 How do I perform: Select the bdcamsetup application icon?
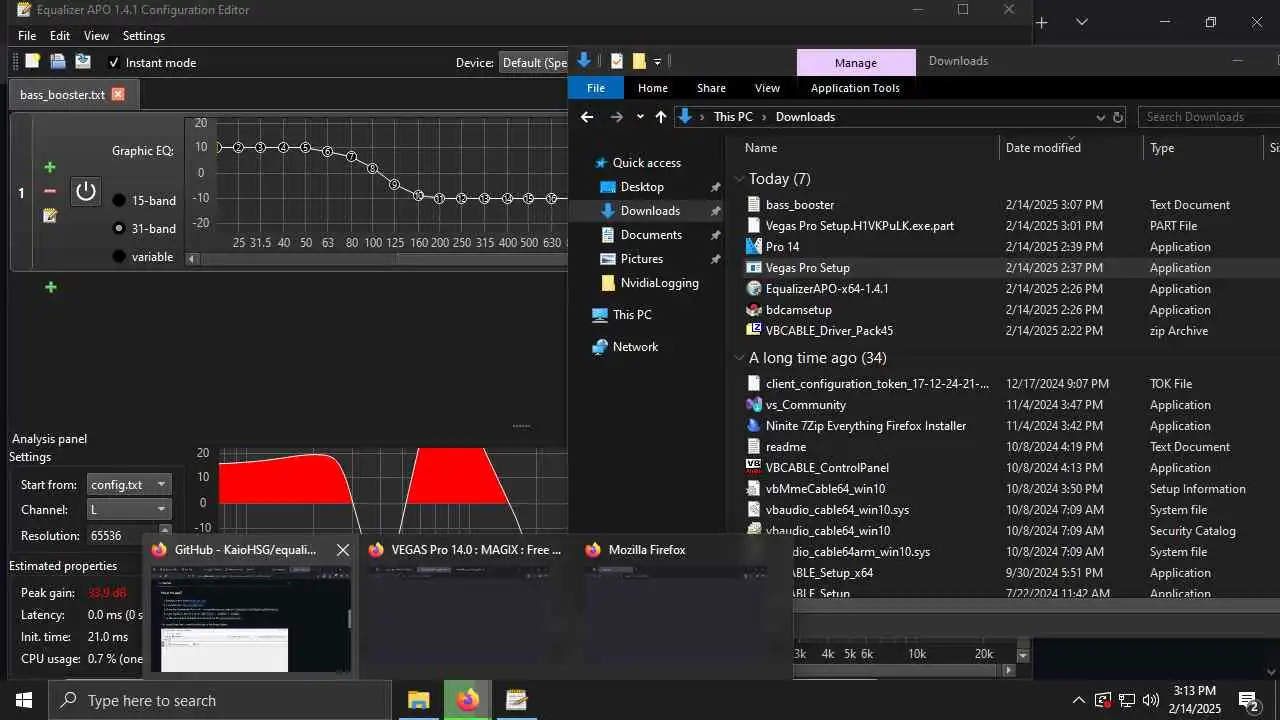tap(754, 310)
